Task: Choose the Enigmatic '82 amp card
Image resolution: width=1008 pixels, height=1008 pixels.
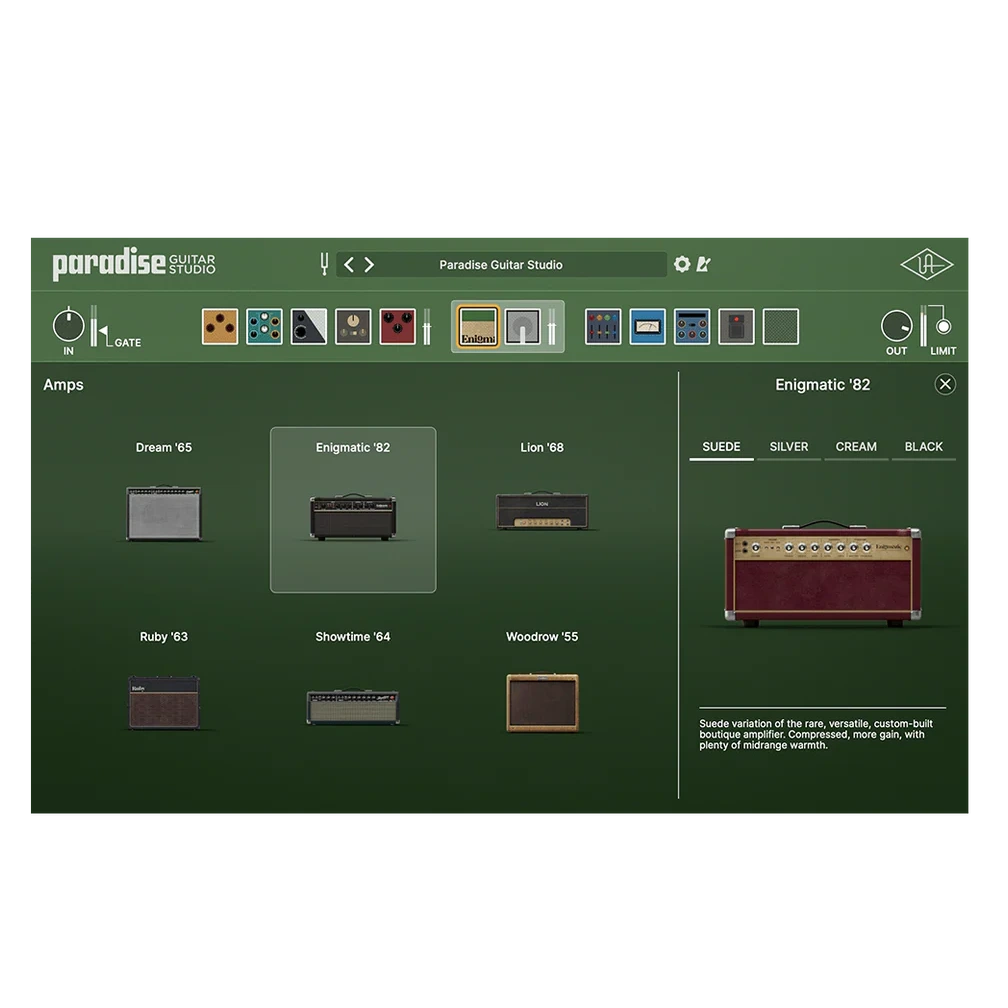Action: point(353,510)
